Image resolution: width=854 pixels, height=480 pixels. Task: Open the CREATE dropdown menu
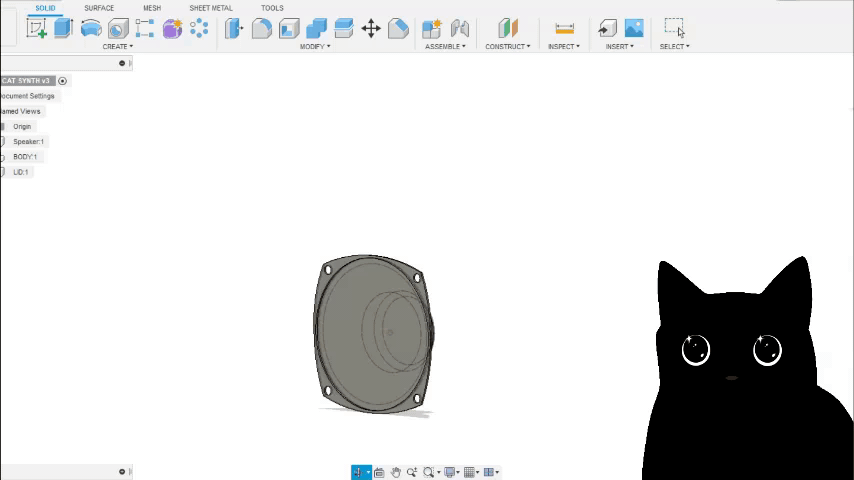coord(118,47)
